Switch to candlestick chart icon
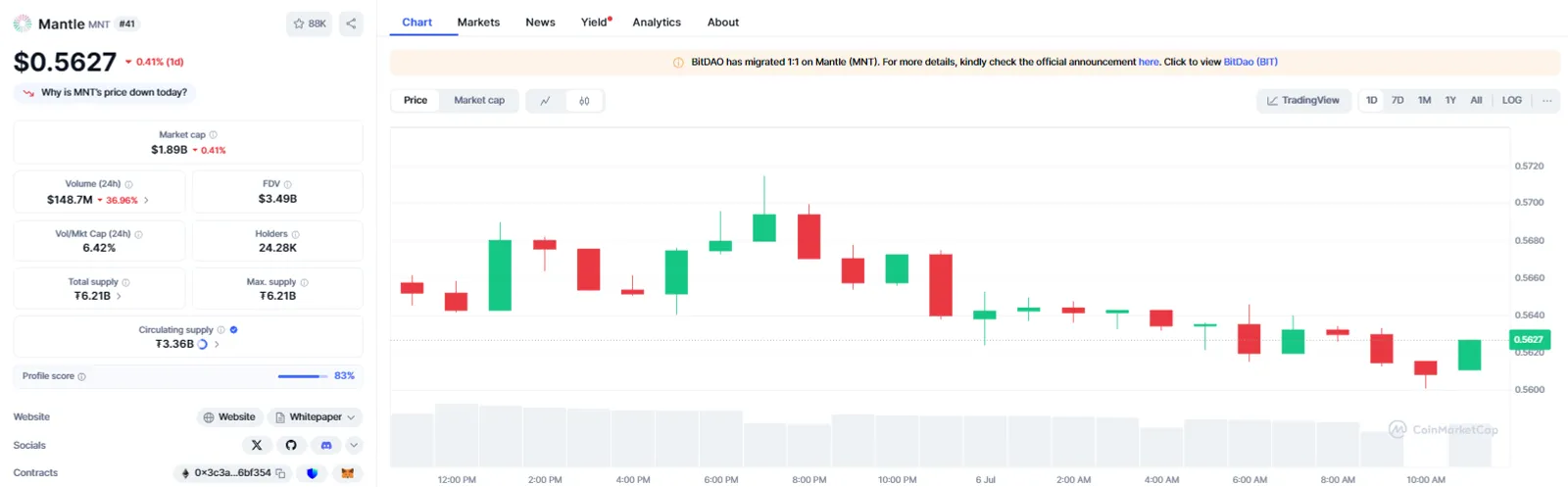Image resolution: width=1568 pixels, height=487 pixels. pos(584,101)
